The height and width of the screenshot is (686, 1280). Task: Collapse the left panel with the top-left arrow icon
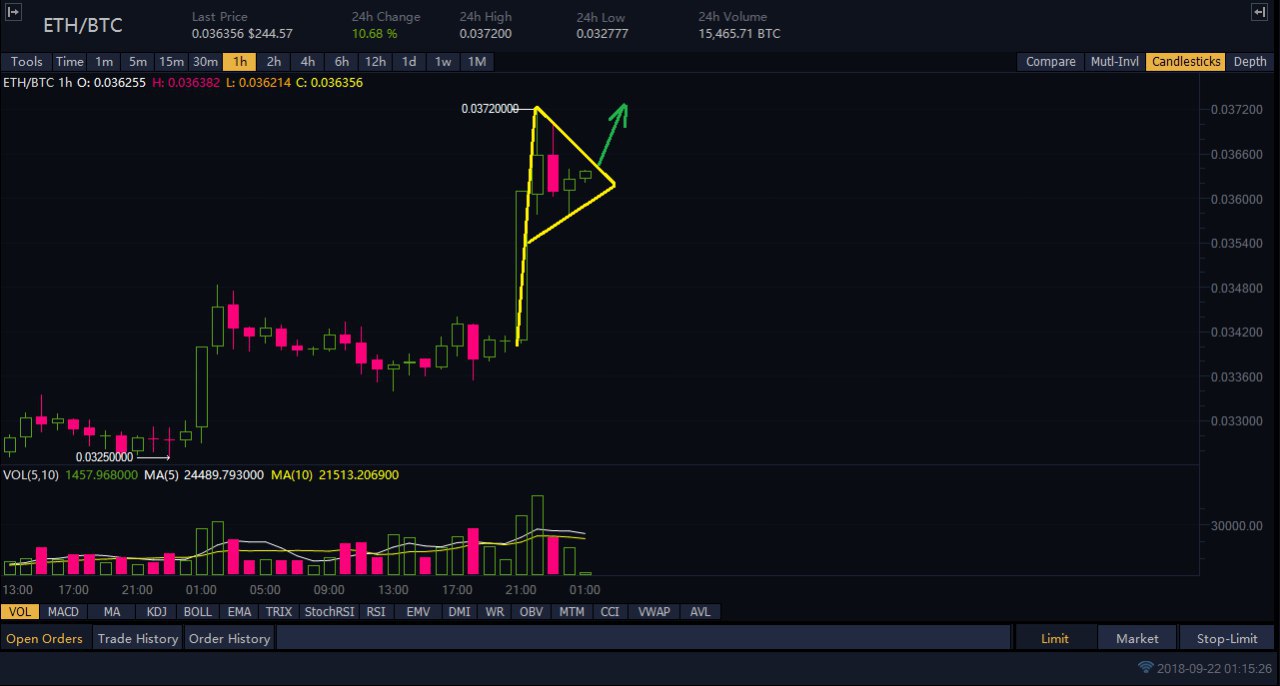pyautogui.click(x=12, y=11)
